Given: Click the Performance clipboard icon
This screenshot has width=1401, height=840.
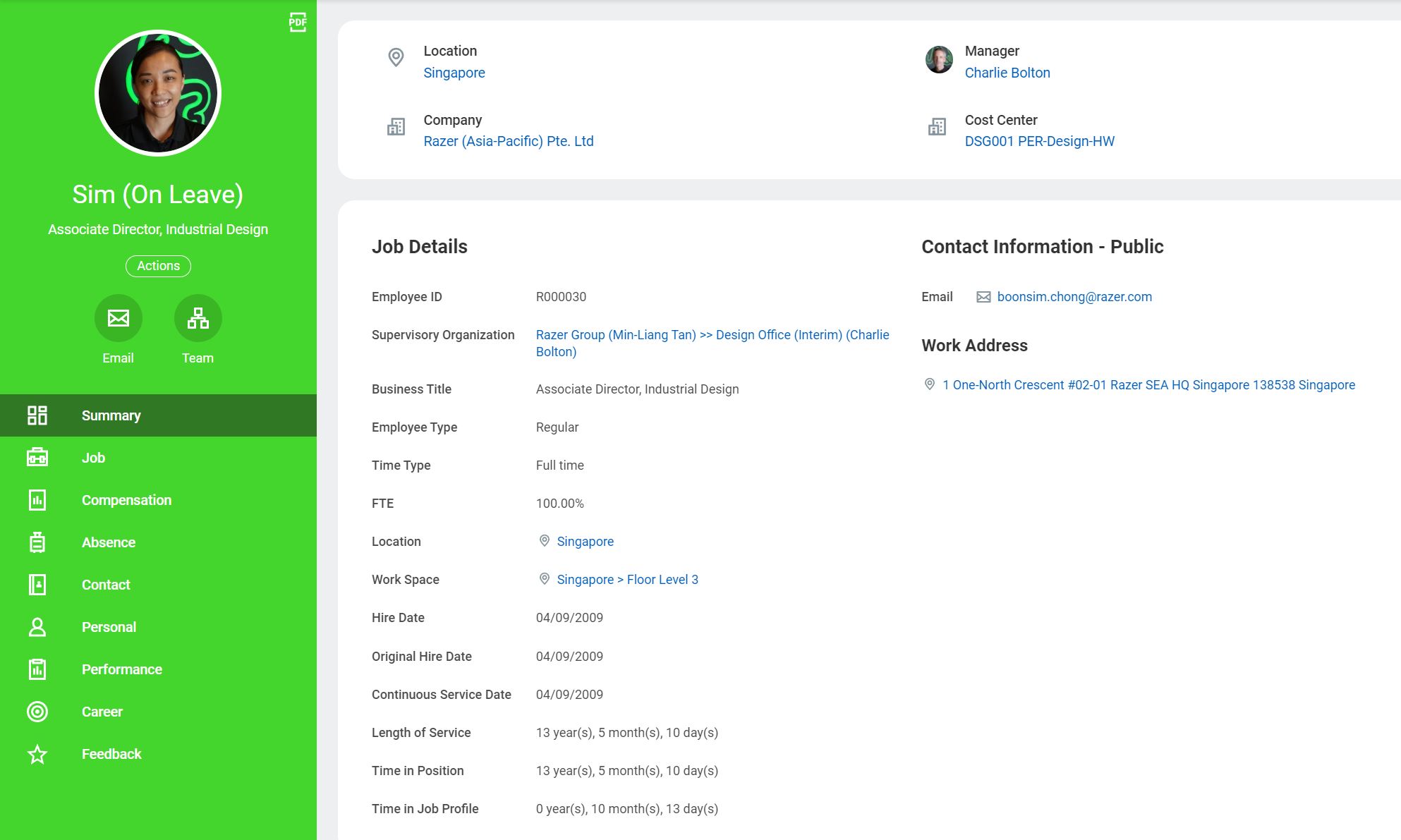Looking at the screenshot, I should click(x=37, y=669).
